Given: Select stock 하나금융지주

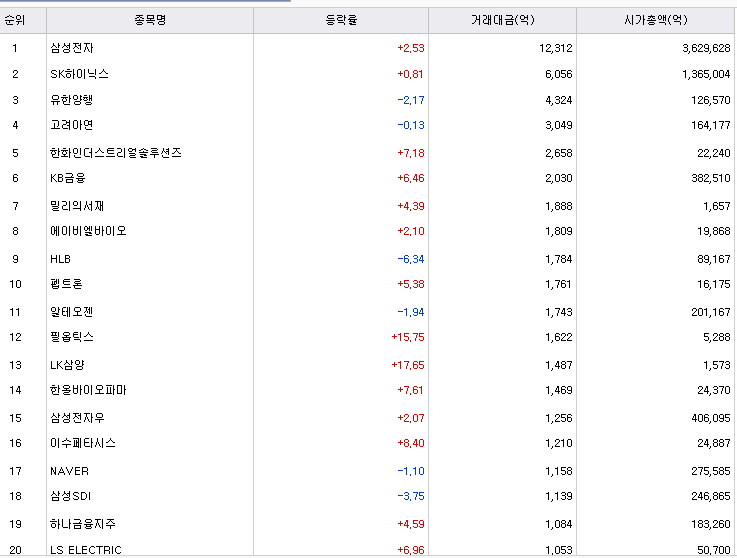Looking at the screenshot, I should 83,524.
